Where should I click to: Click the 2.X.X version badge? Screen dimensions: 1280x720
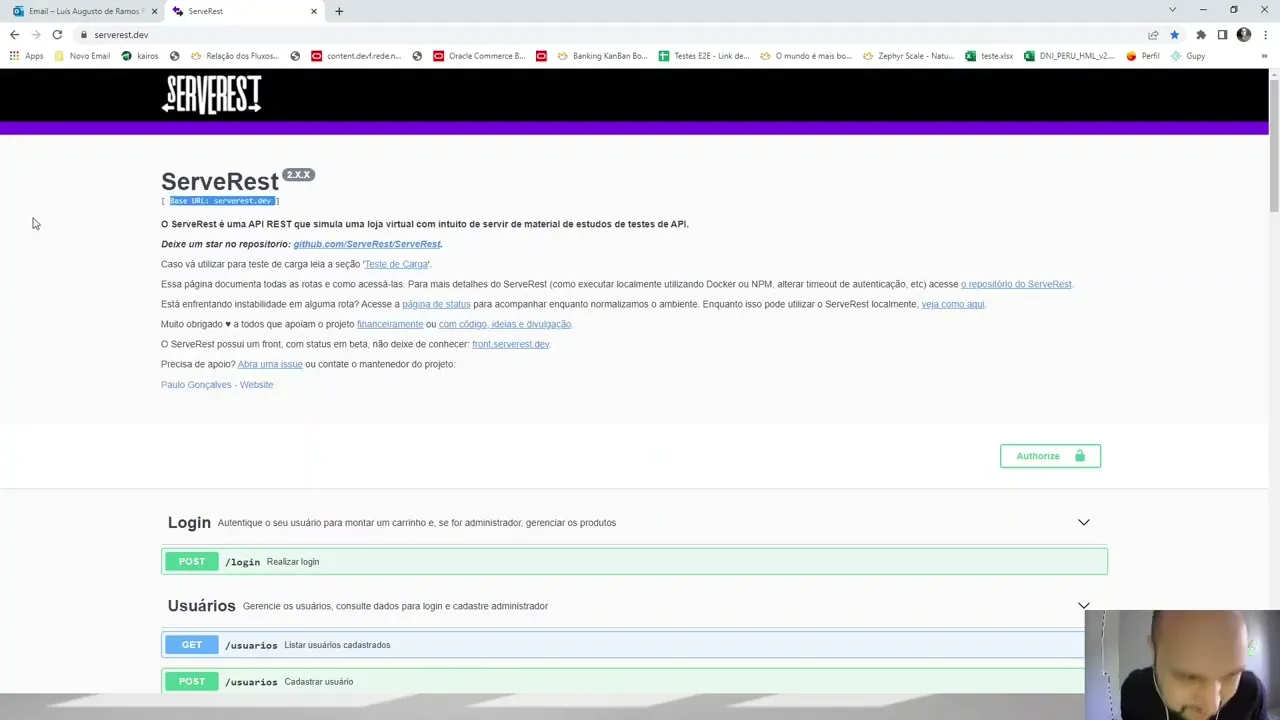[298, 175]
